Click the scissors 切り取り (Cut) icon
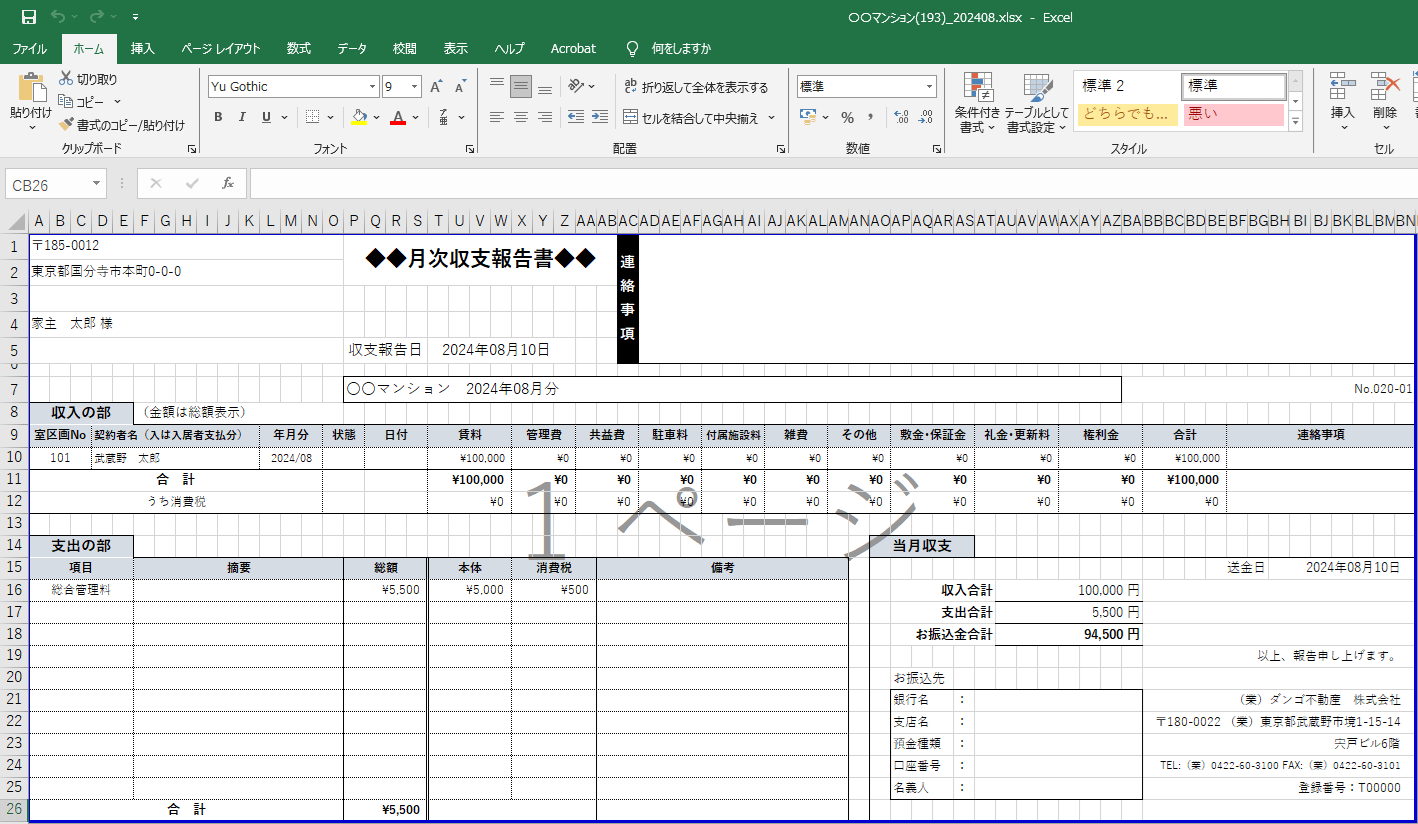Image resolution: width=1418 pixels, height=824 pixels. click(67, 79)
